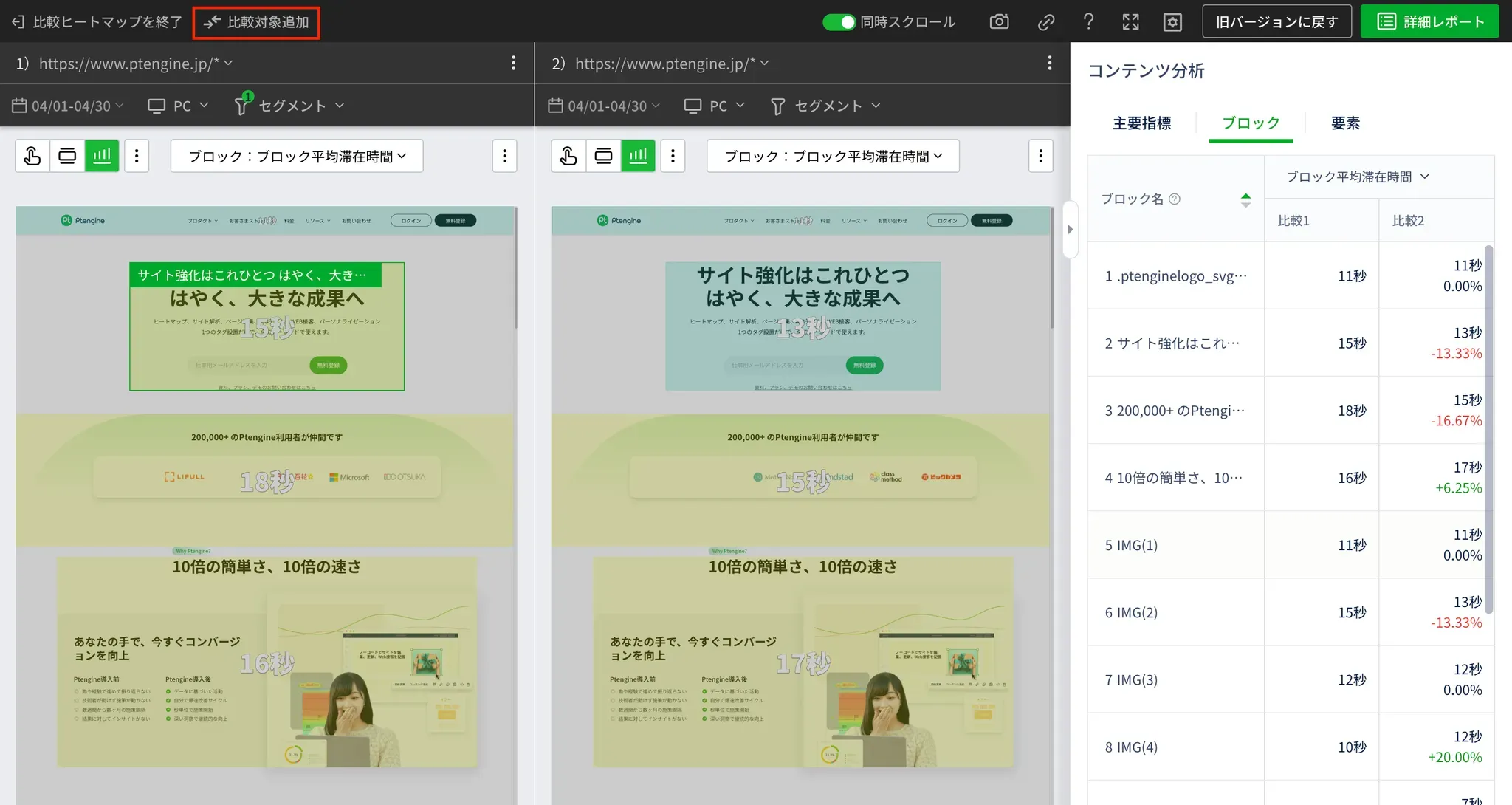This screenshot has height=805, width=1512.
Task: Open segment filter in left pane
Action: [290, 106]
